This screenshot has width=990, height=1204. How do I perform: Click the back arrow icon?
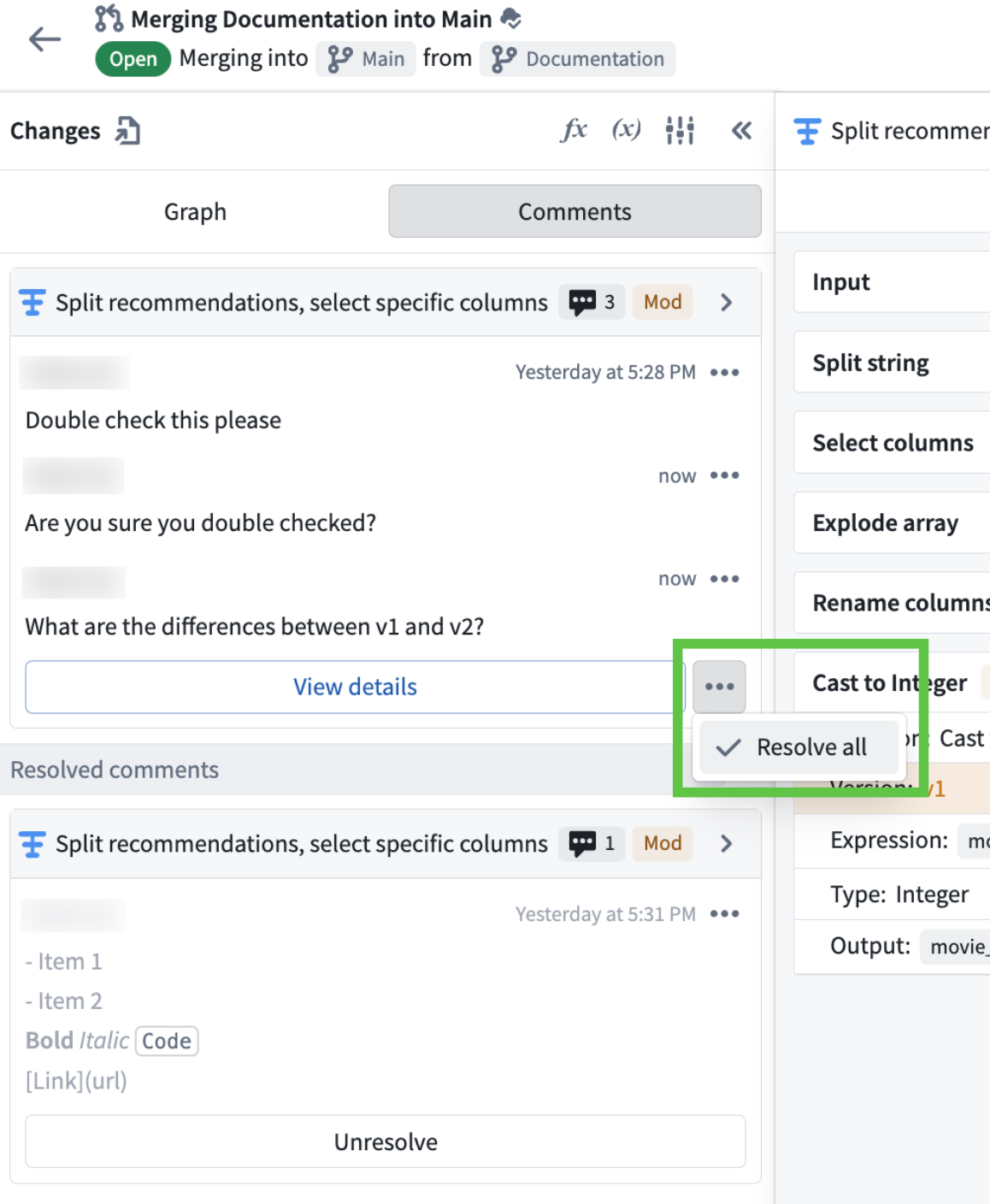[44, 39]
